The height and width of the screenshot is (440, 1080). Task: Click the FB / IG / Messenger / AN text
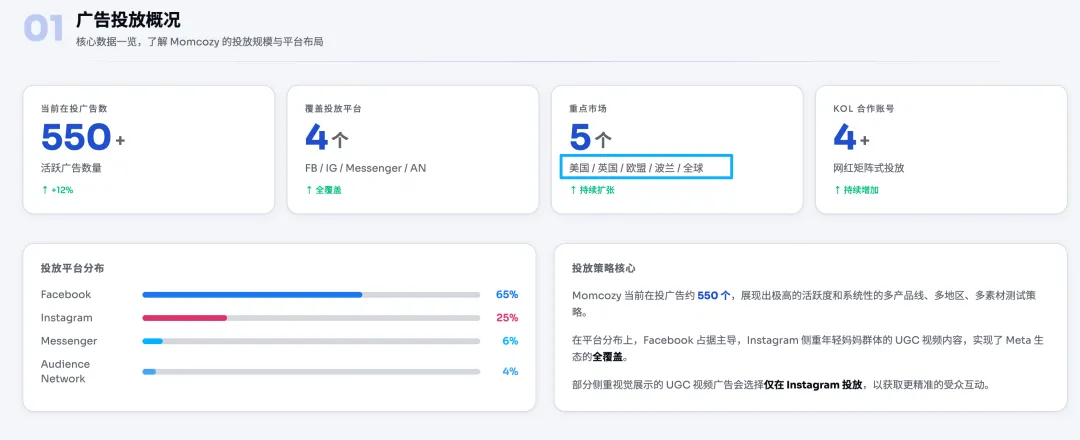tap(365, 168)
